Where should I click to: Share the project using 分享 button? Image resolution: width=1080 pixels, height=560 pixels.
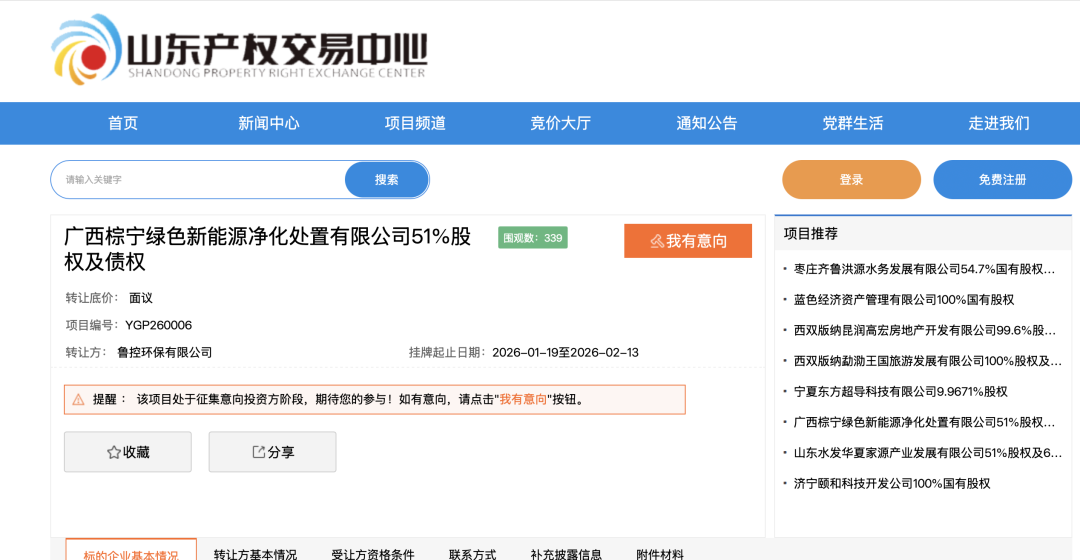point(273,452)
